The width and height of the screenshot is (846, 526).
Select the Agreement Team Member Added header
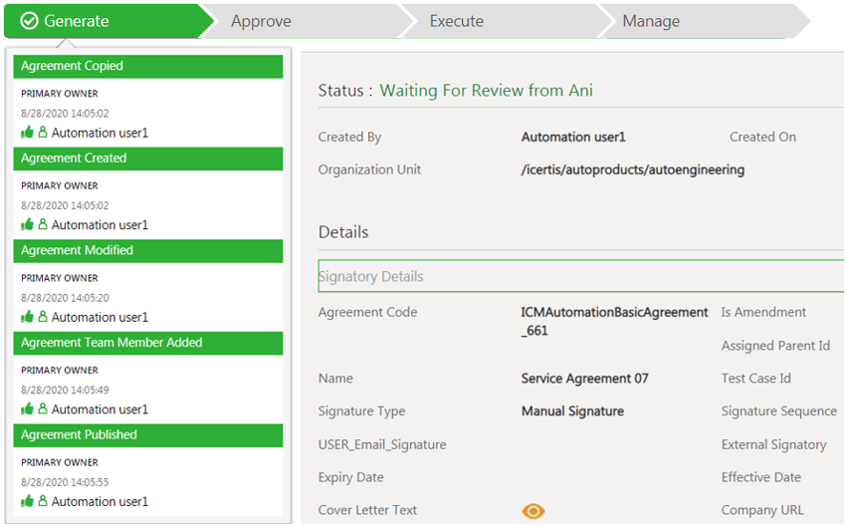coord(148,343)
